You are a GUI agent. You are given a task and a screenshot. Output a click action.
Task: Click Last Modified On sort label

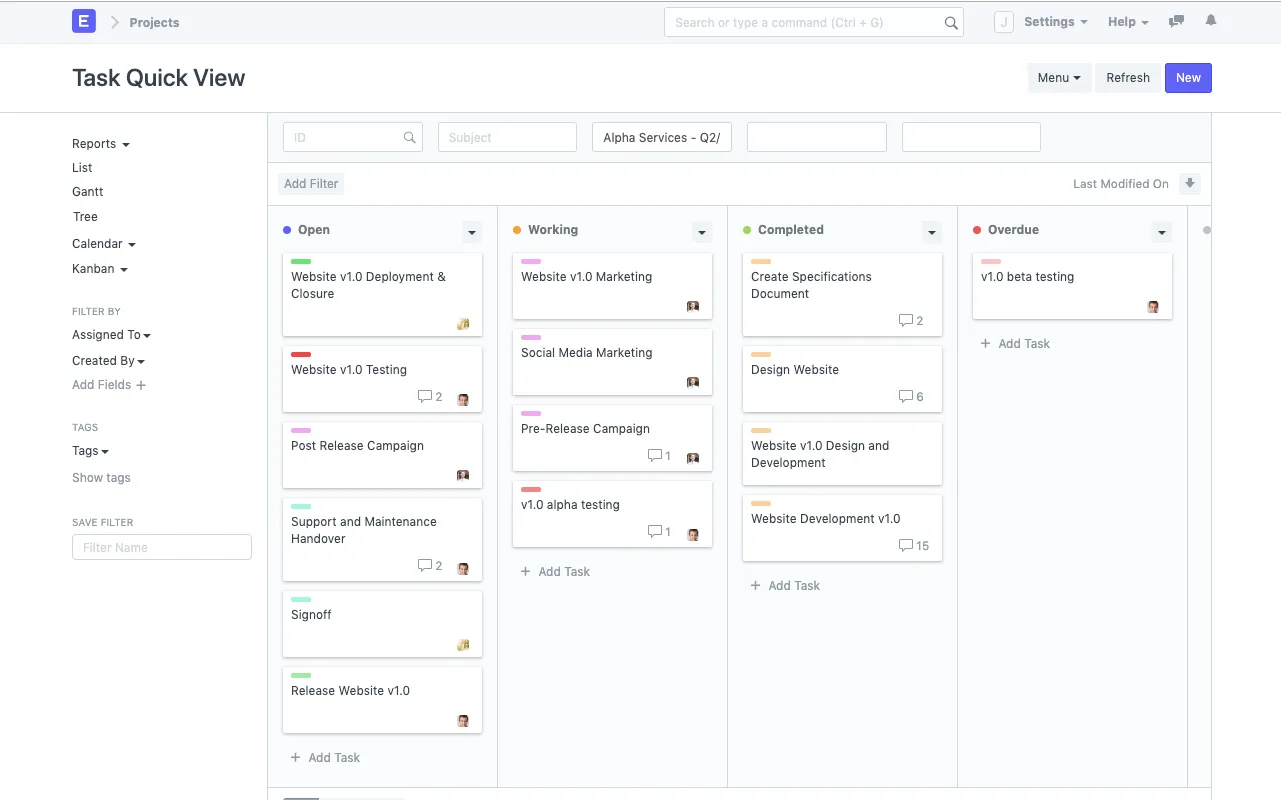(x=1121, y=184)
